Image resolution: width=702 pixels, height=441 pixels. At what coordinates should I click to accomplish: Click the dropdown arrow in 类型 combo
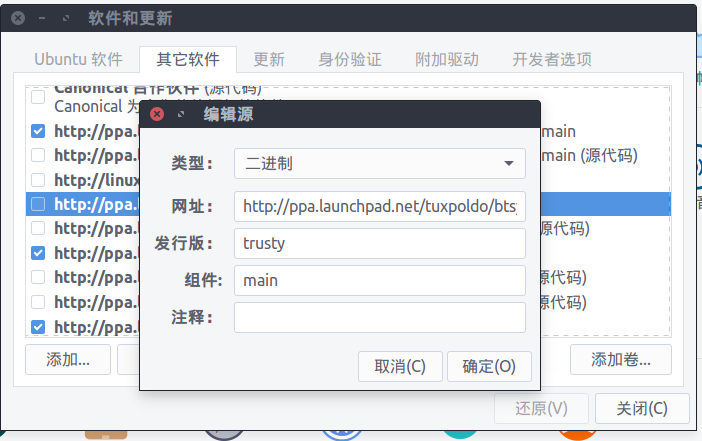pos(509,163)
